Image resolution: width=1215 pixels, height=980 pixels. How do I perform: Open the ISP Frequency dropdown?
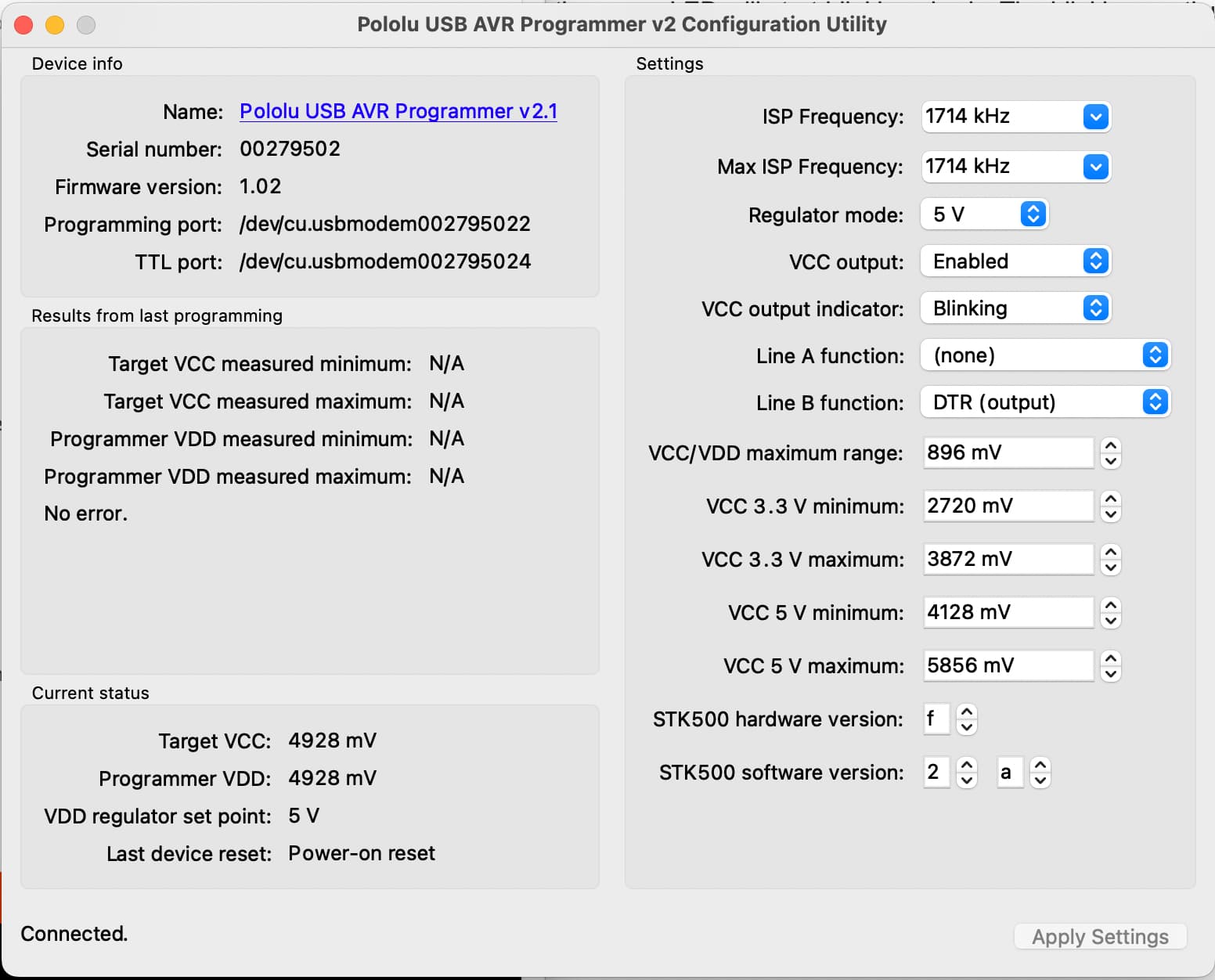[1015, 117]
